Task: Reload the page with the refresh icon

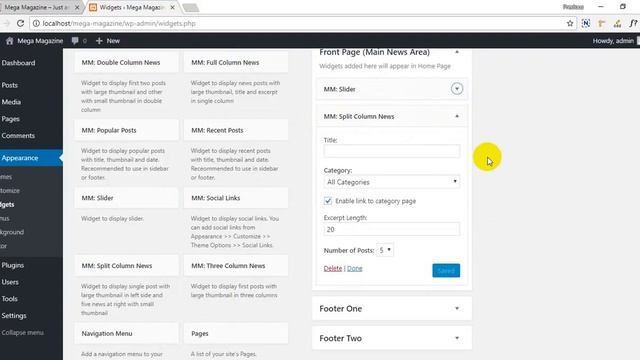Action: click(x=20, y=23)
